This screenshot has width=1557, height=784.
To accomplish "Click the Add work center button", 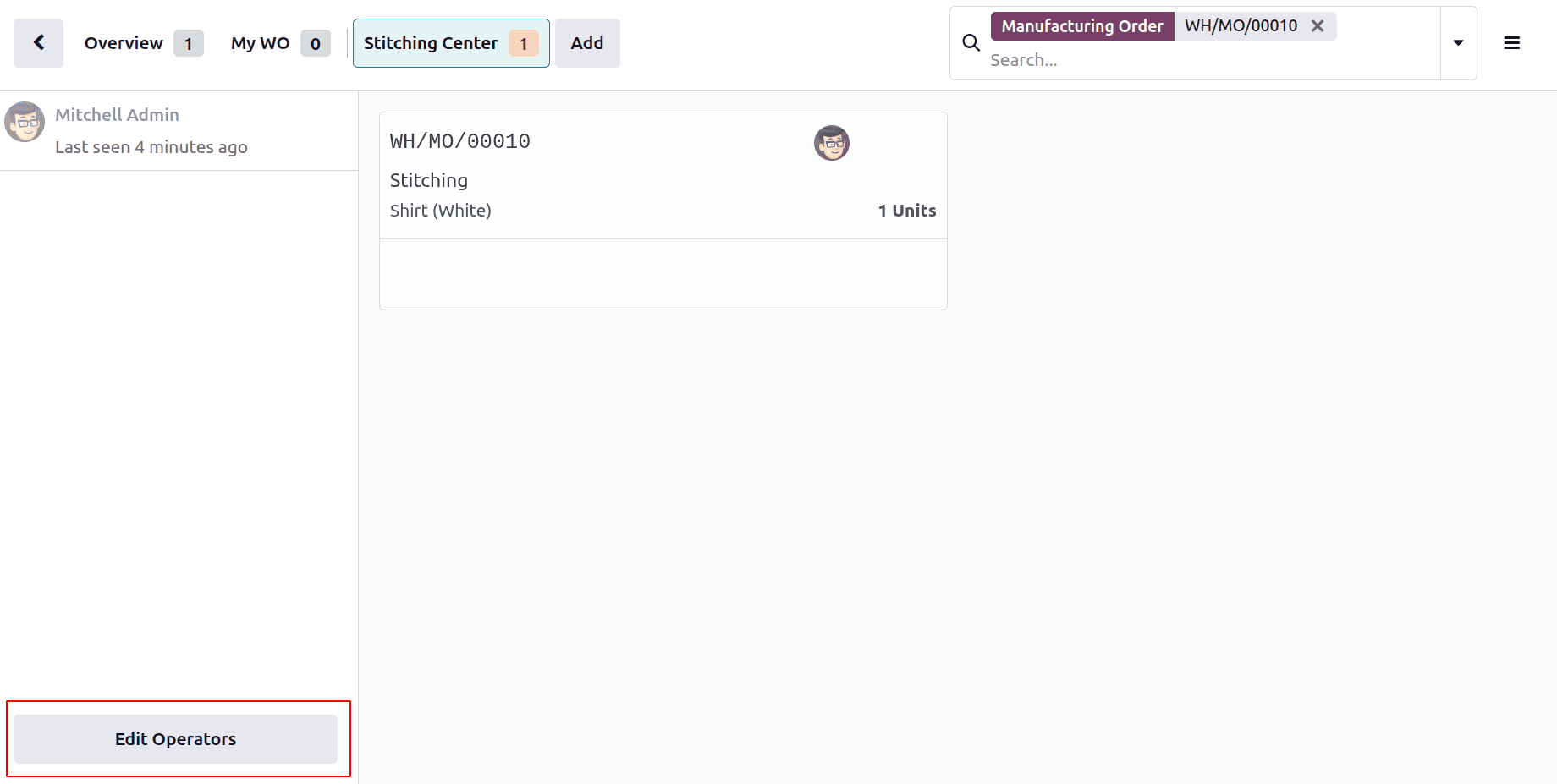I will pyautogui.click(x=587, y=43).
